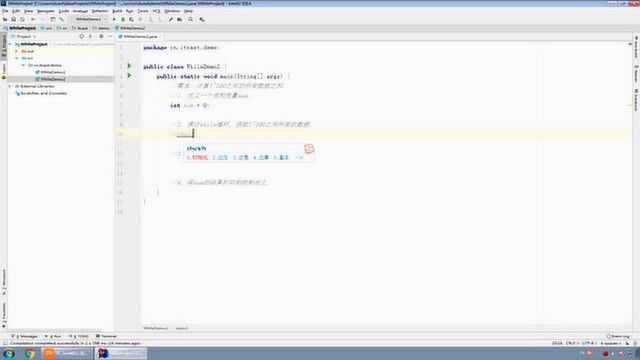Hide the Project panel with minimize icon
This screenshot has width=640, height=360.
[x=110, y=36]
